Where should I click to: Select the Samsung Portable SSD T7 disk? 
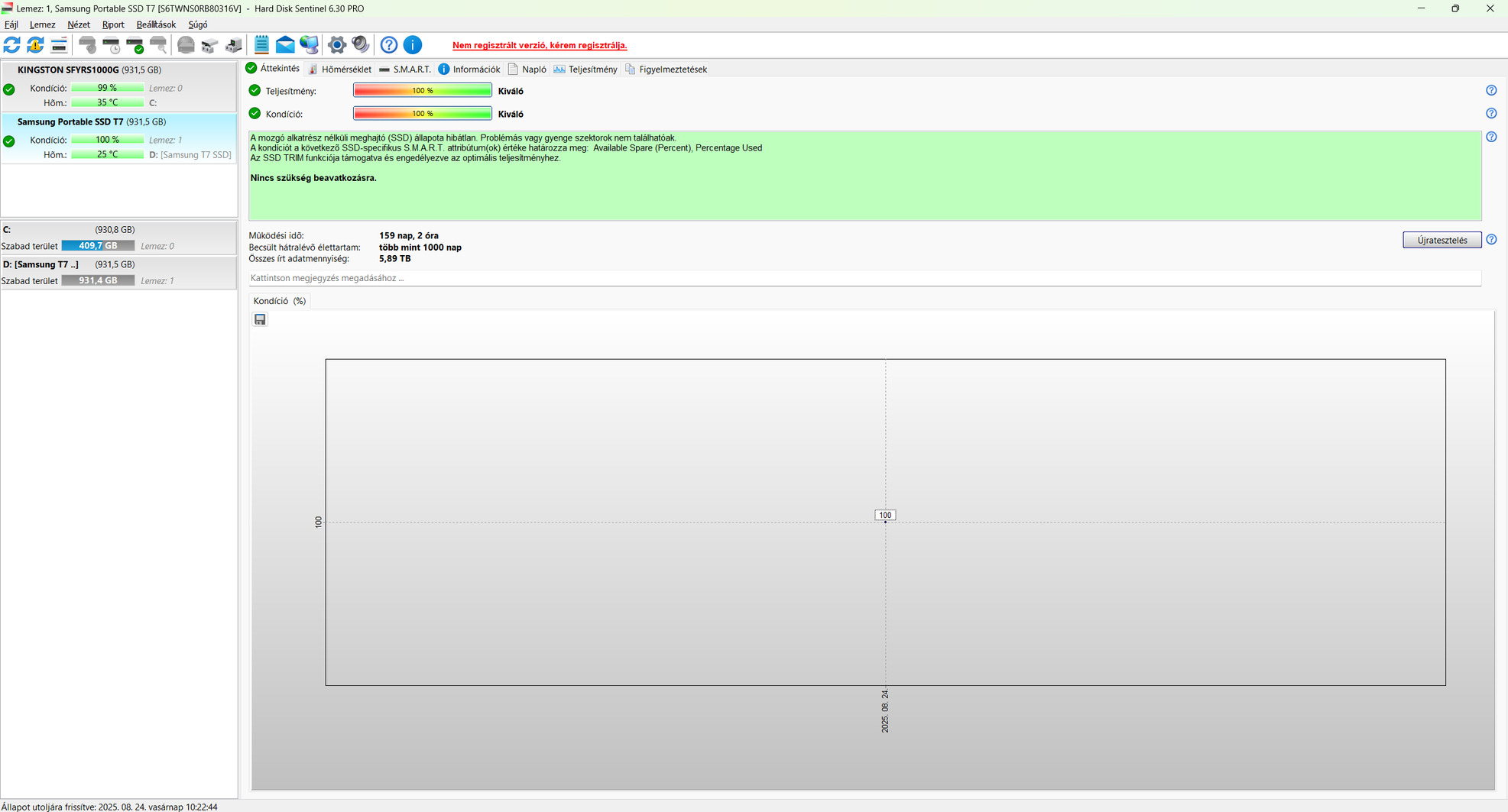tap(118, 138)
